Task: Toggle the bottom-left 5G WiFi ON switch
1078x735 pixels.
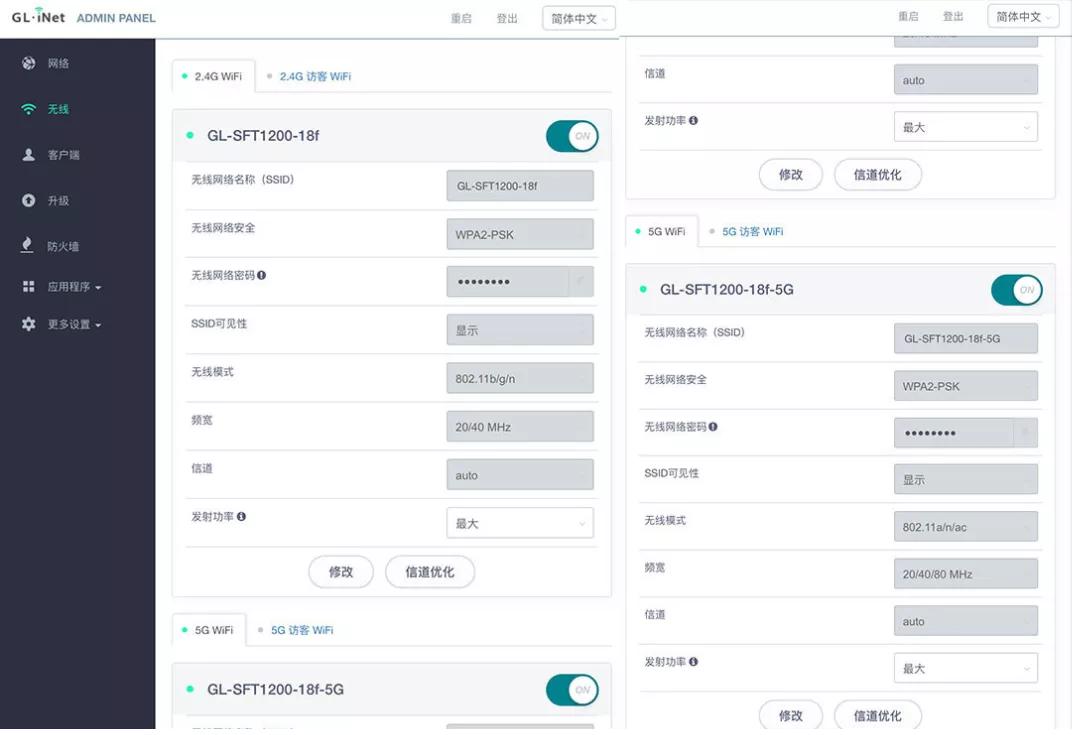Action: [x=571, y=690]
